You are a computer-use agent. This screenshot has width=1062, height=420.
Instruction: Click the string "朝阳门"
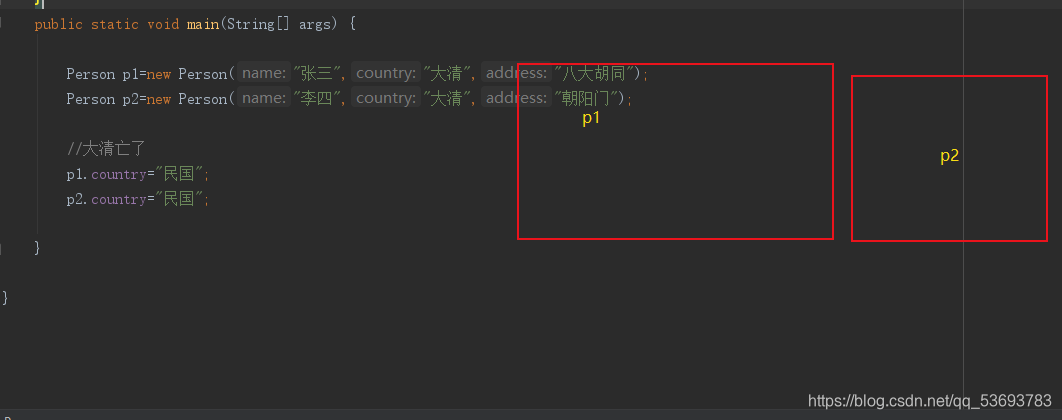point(588,98)
